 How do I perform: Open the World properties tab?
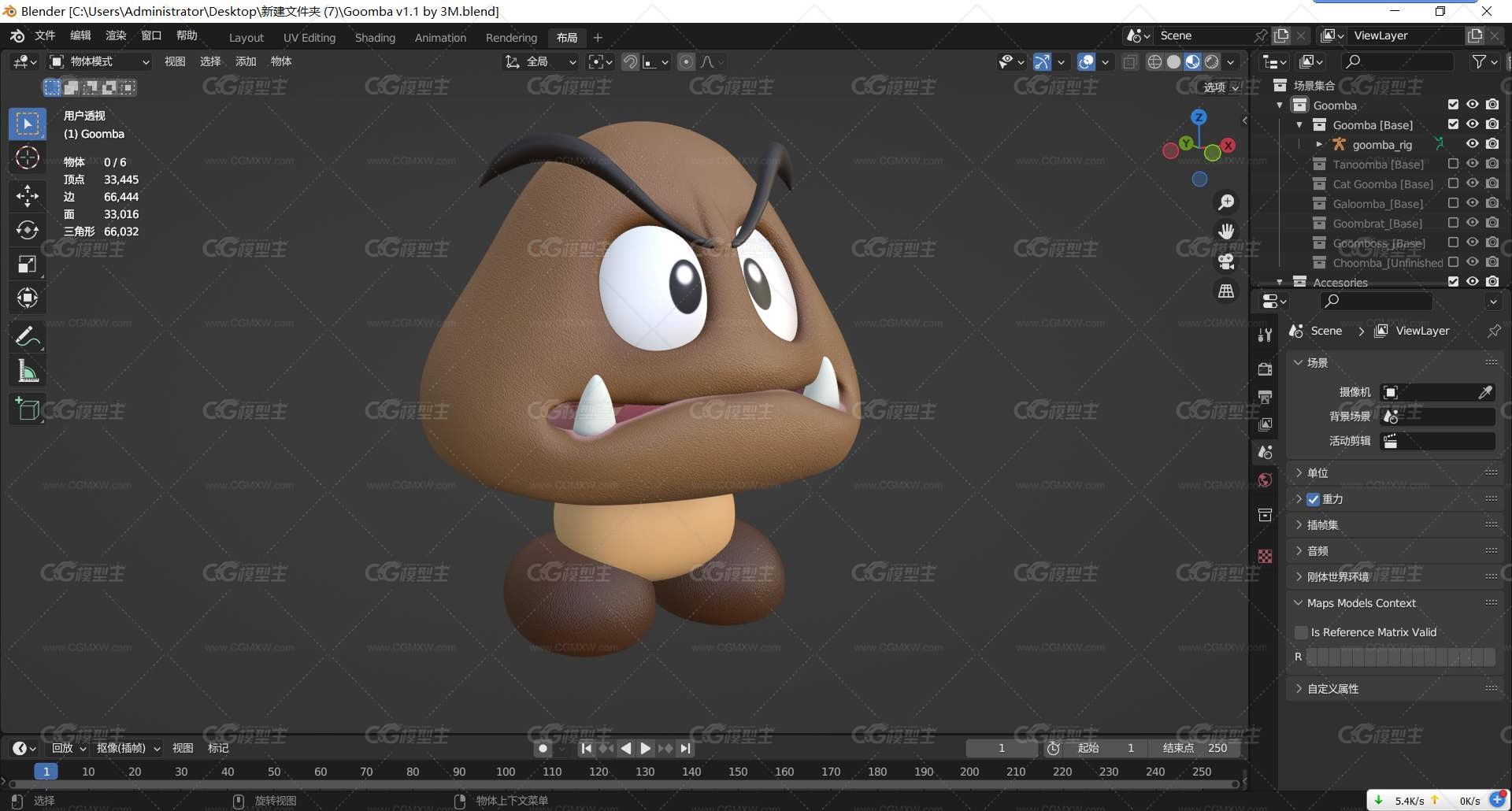[x=1265, y=480]
